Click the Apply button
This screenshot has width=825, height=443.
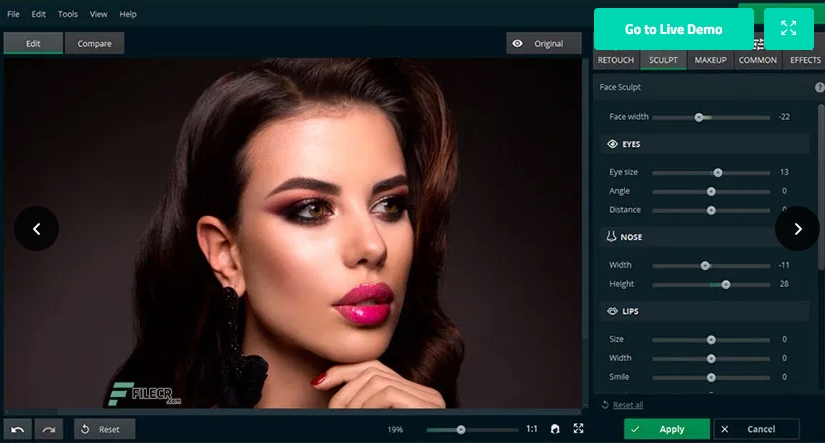click(x=667, y=429)
